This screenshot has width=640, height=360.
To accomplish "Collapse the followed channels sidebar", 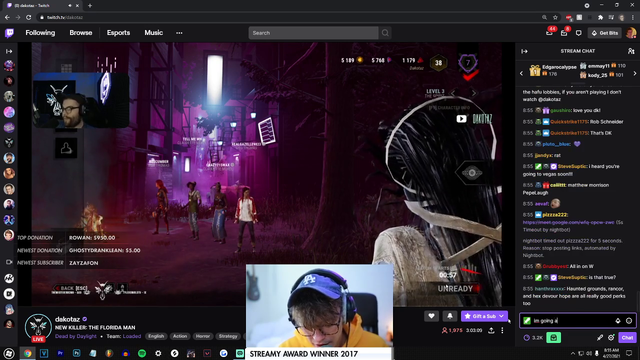I will click(x=9, y=51).
